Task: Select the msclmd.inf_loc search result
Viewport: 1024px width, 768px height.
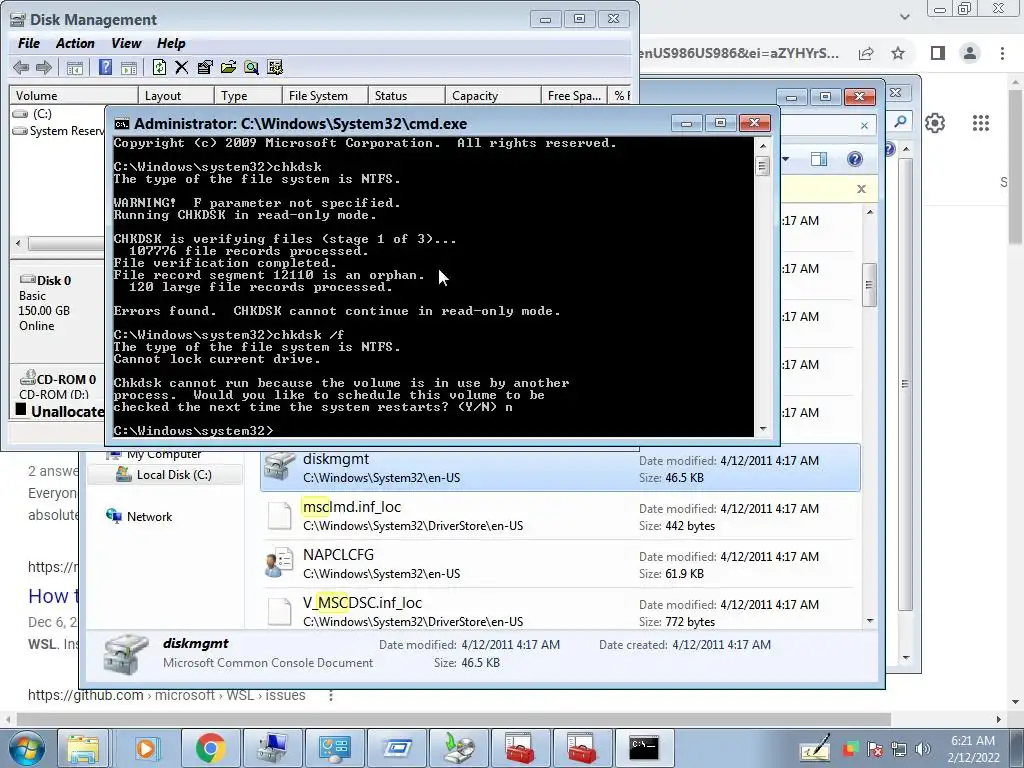Action: (560, 516)
